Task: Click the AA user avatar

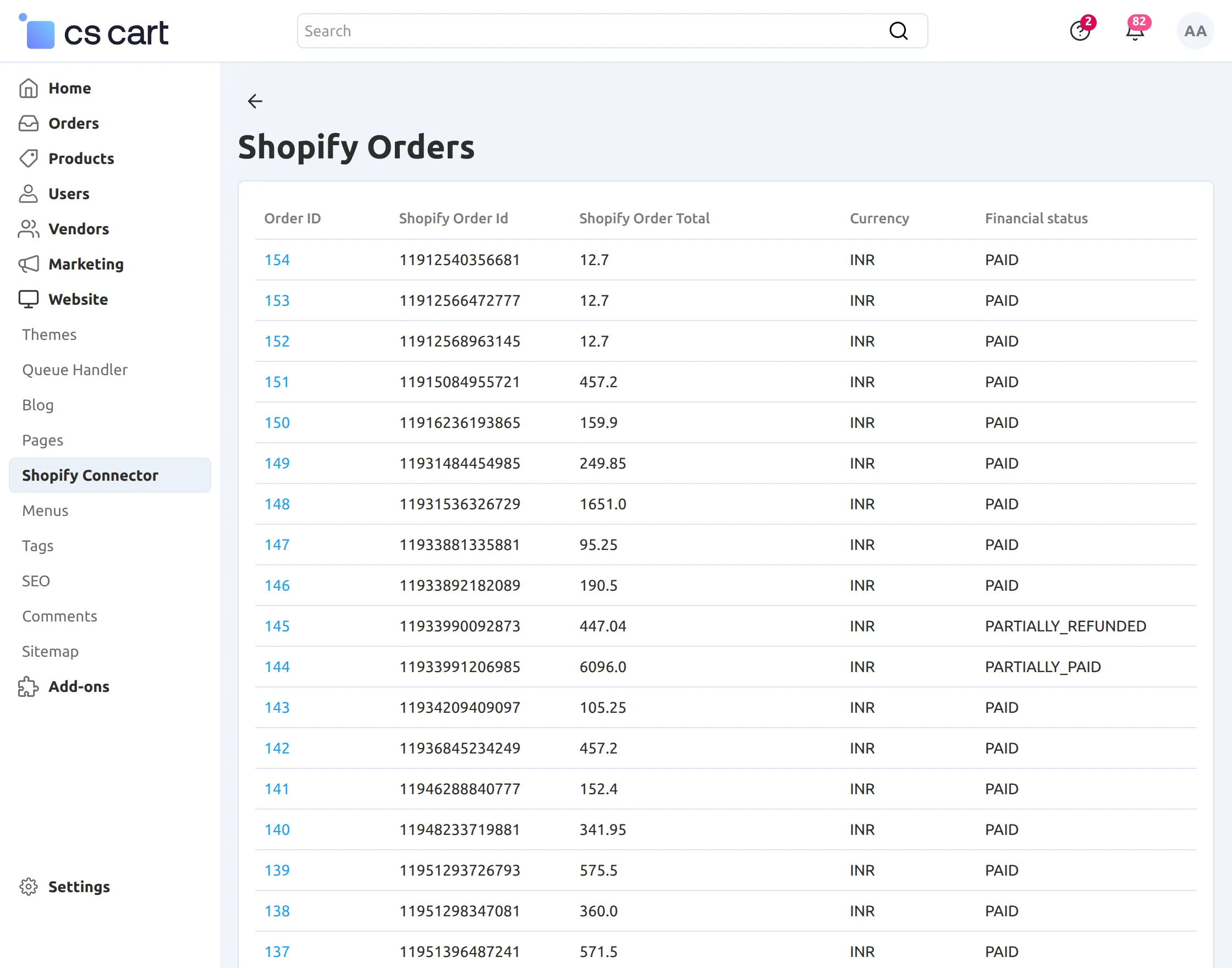Action: (1195, 31)
